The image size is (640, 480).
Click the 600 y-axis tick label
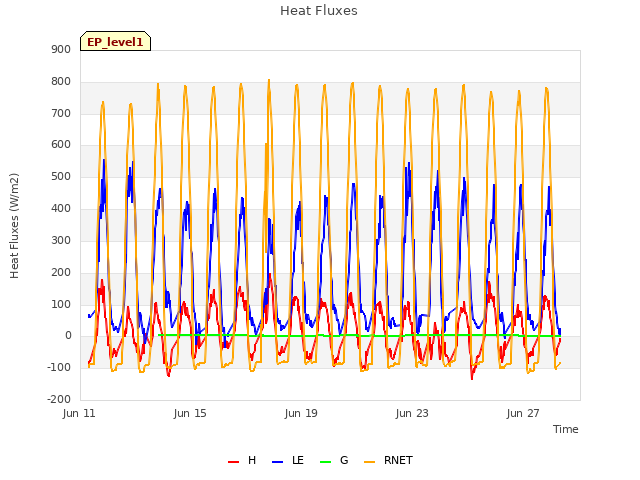coord(61,145)
